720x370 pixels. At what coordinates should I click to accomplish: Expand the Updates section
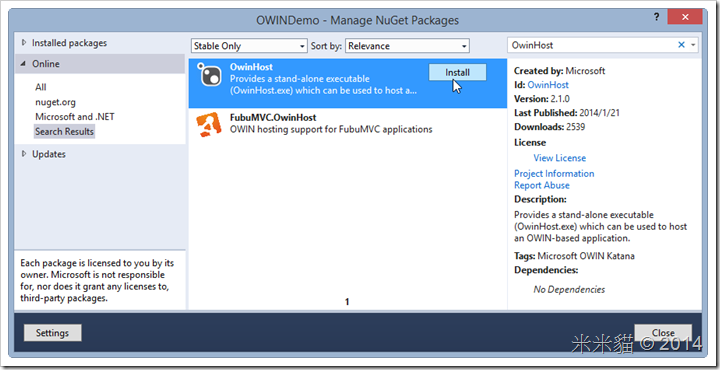[x=24, y=154]
